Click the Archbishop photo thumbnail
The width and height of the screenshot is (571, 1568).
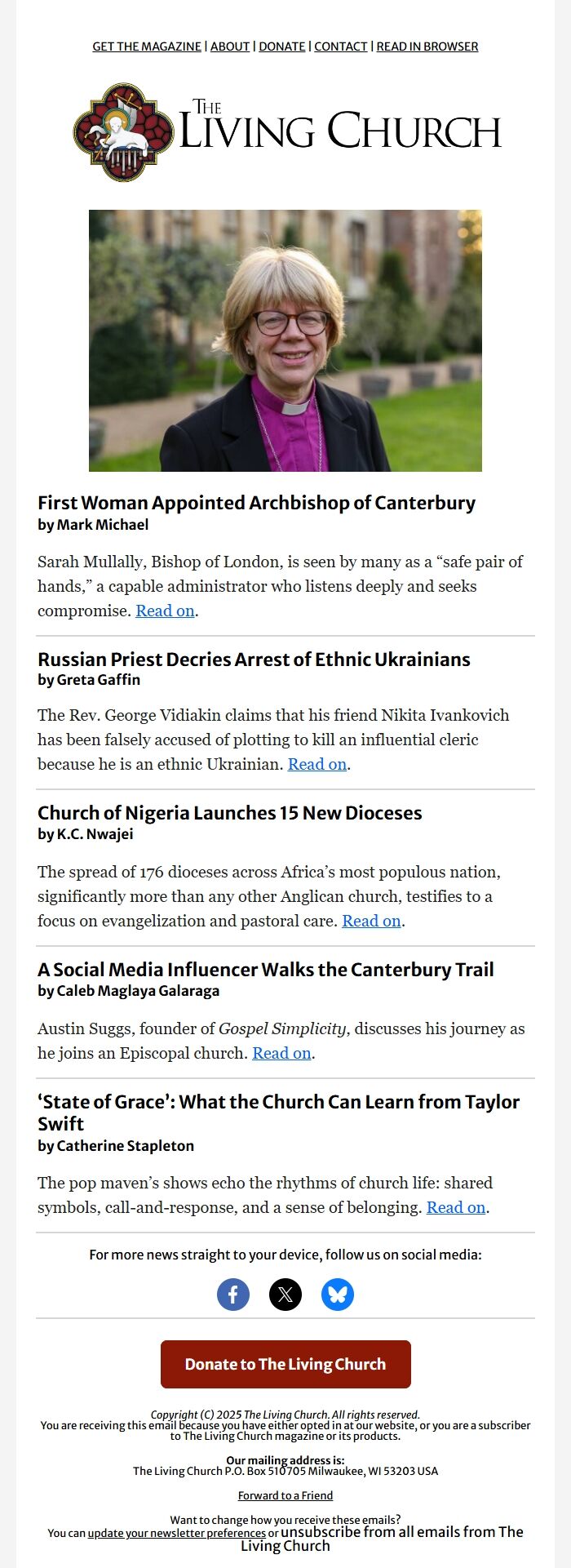[285, 340]
